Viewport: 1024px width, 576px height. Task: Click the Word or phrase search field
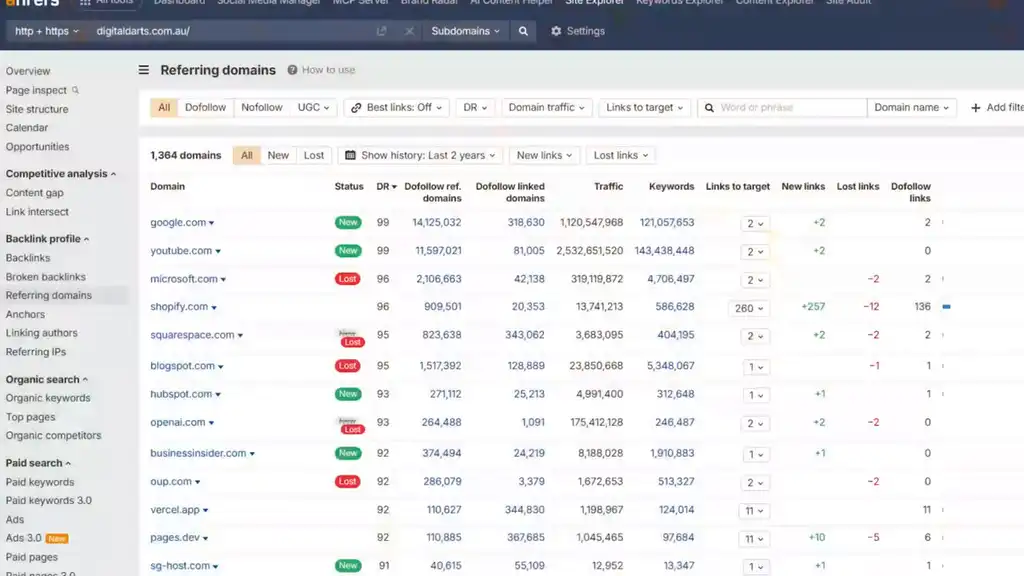782,108
